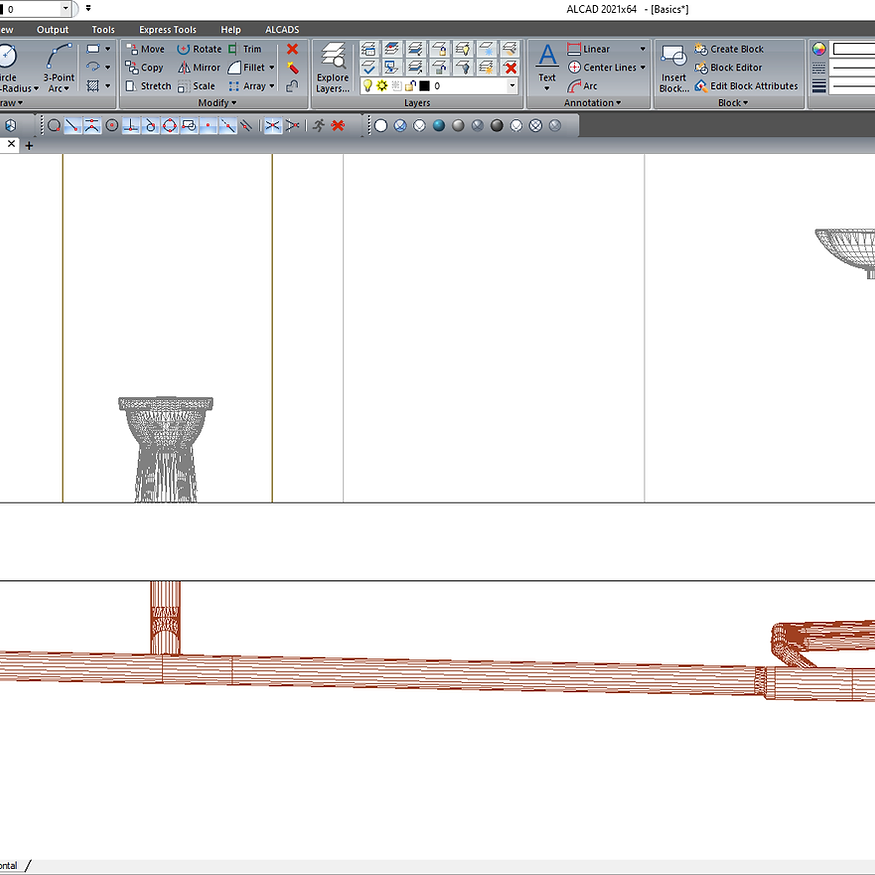875x875 pixels.
Task: Select the Copy tool
Action: 145,68
